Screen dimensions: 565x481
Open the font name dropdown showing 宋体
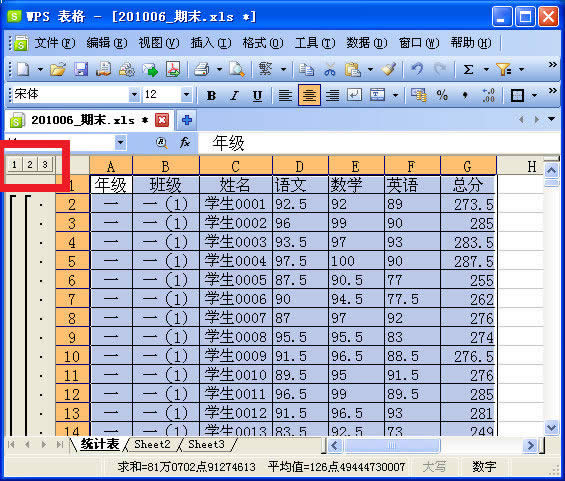[x=134, y=95]
